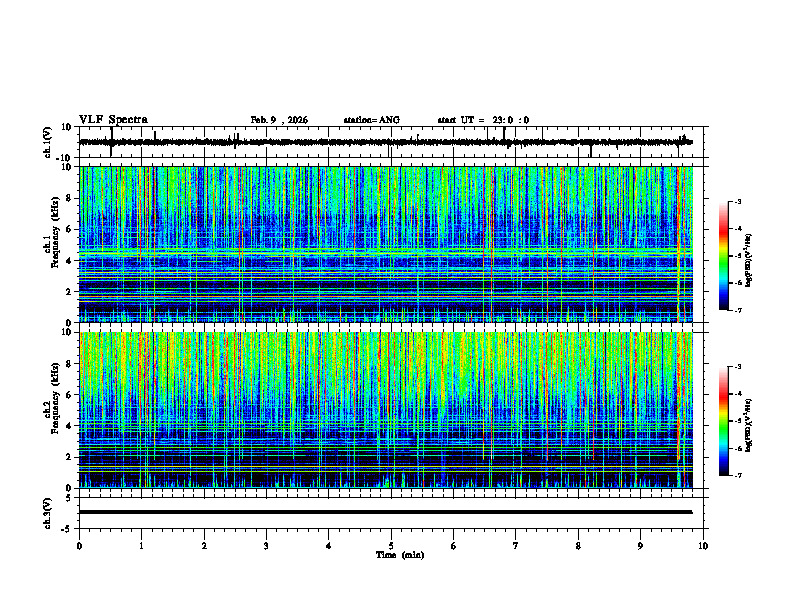Click the "-7" label on ch.2 color scale

click(738, 475)
